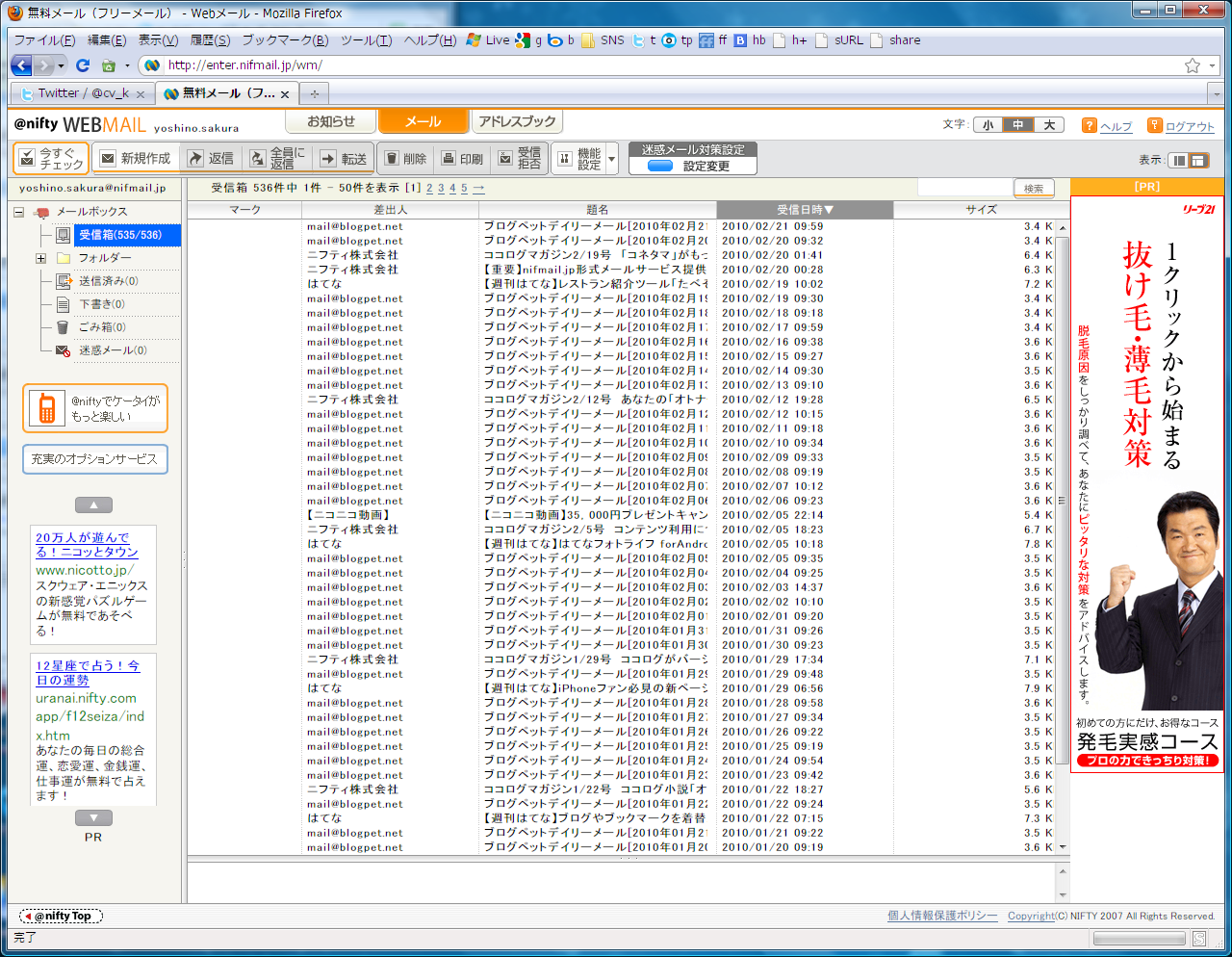This screenshot has height=957, width=1232.
Task: Click 設定変更 for spam mail settings
Action: coord(692,166)
